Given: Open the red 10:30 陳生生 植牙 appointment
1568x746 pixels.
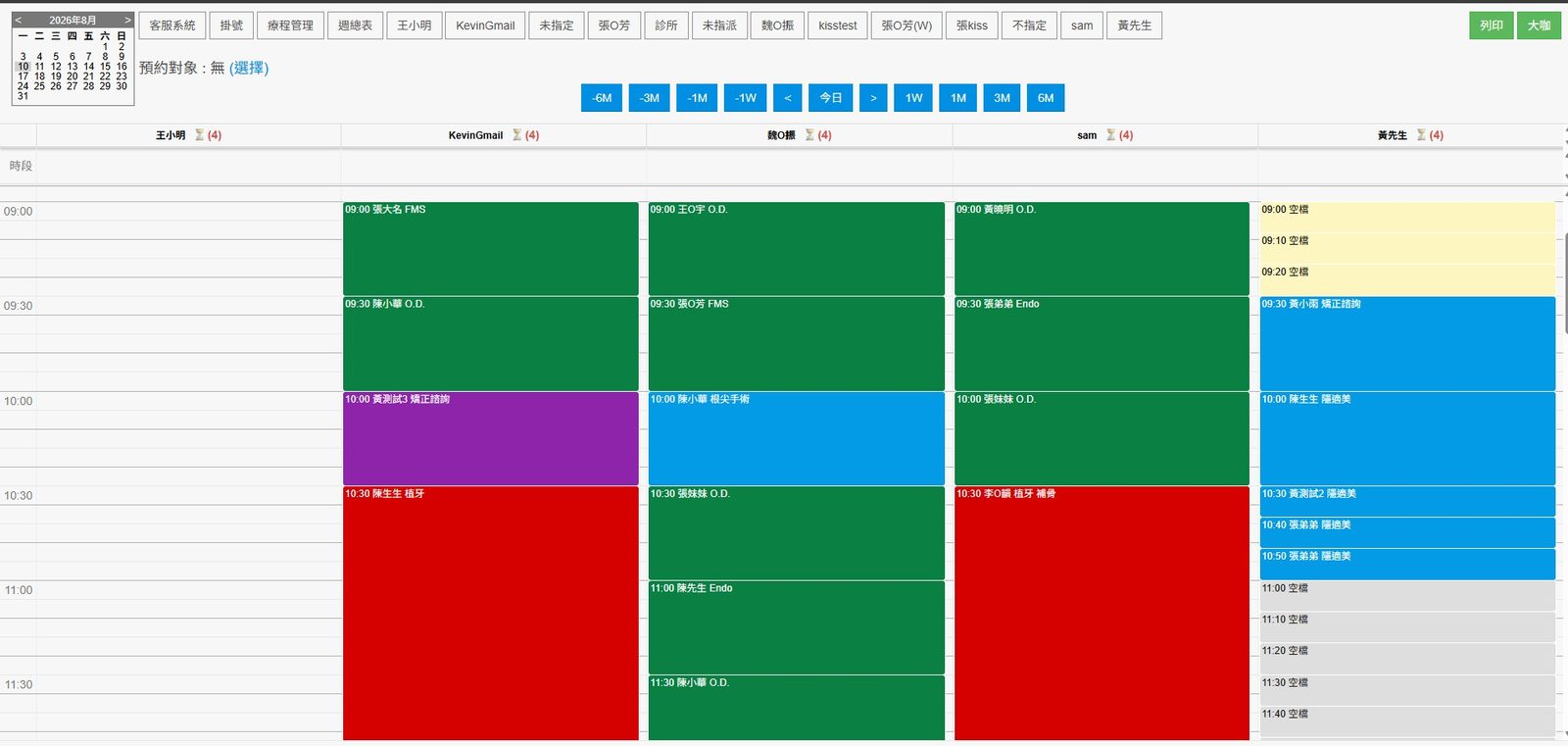Looking at the screenshot, I should (491, 614).
